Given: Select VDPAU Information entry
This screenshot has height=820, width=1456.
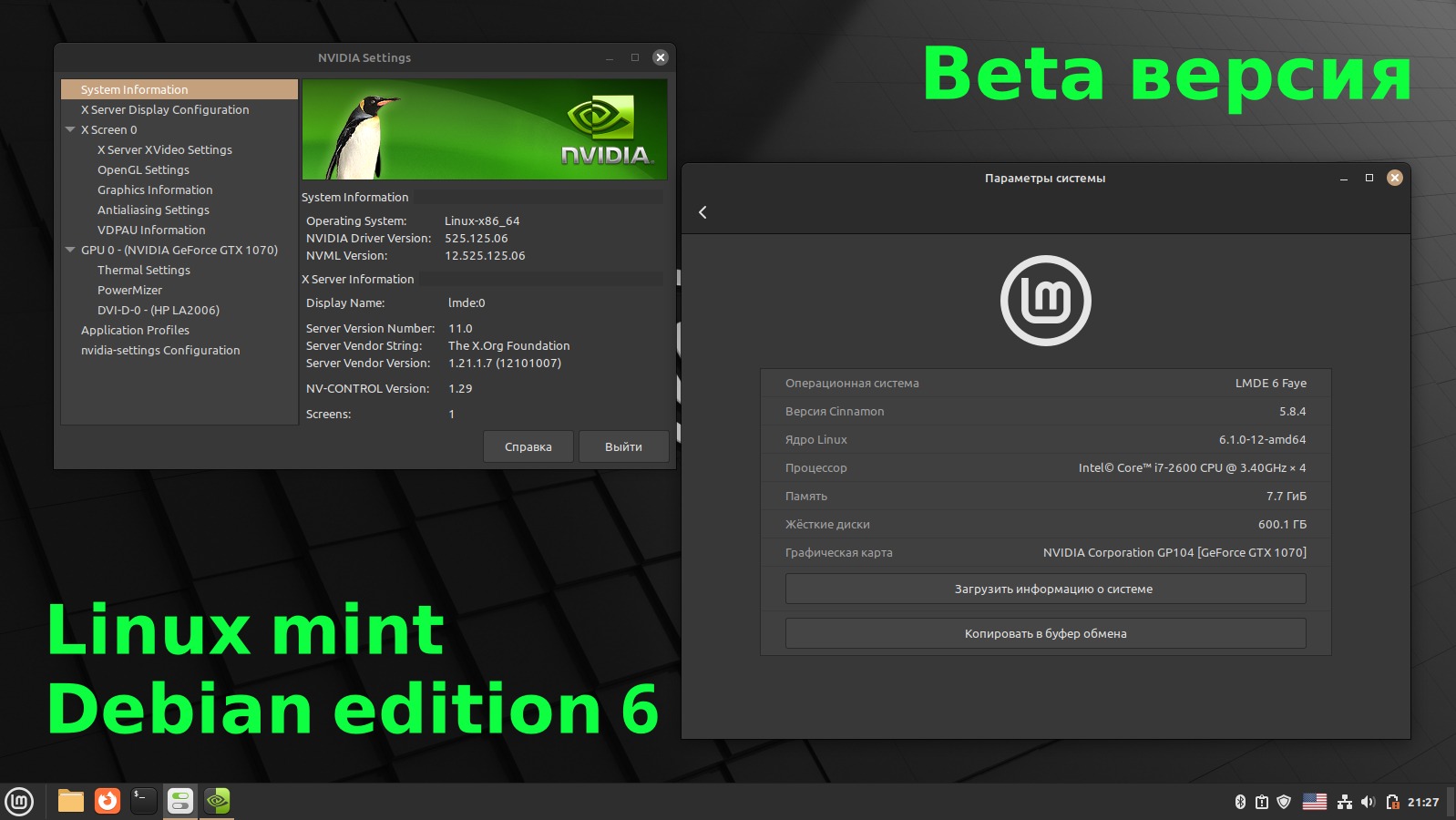Looking at the screenshot, I should pyautogui.click(x=151, y=230).
